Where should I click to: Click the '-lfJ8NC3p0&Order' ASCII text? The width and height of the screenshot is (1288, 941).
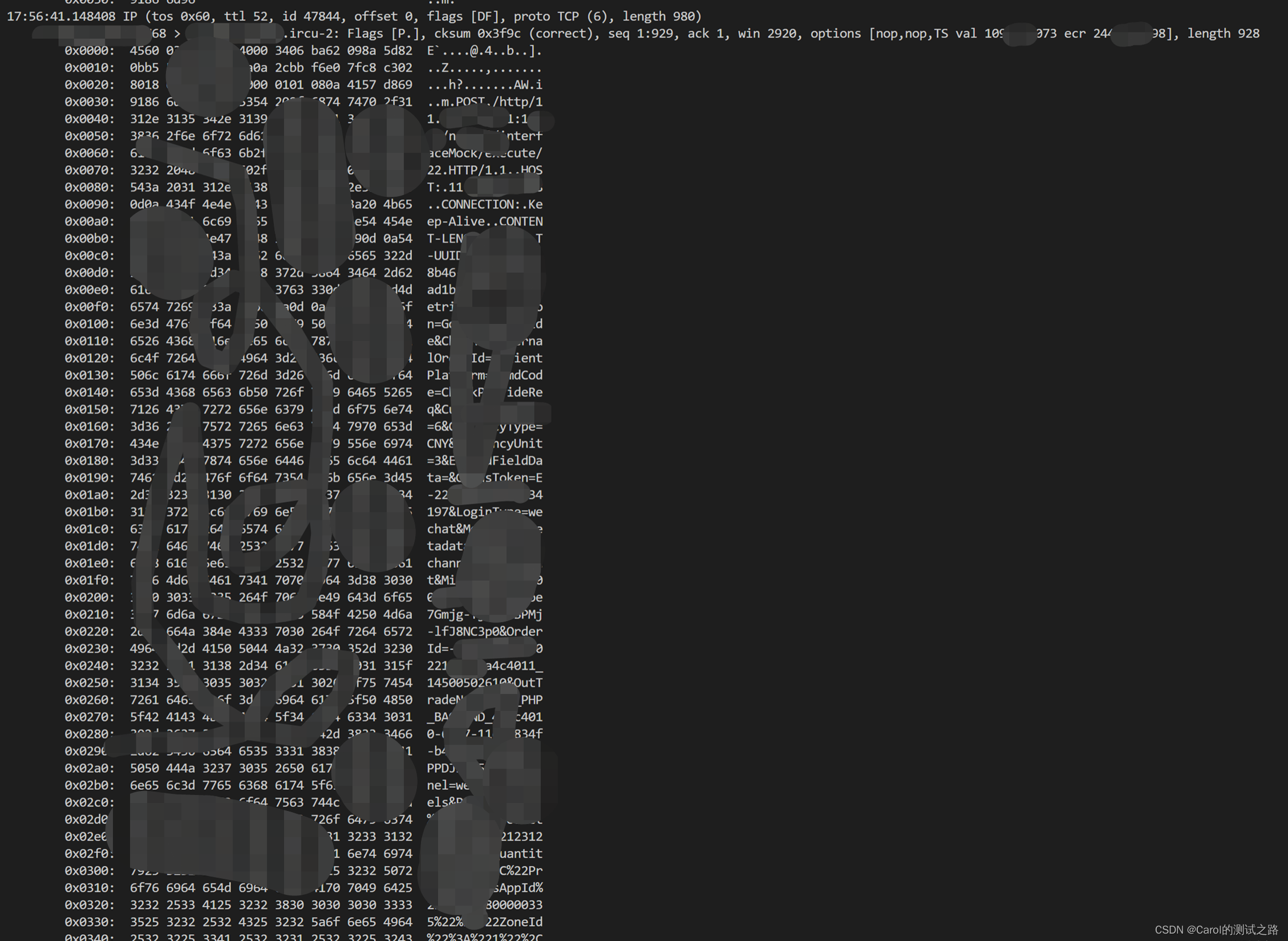(x=484, y=632)
